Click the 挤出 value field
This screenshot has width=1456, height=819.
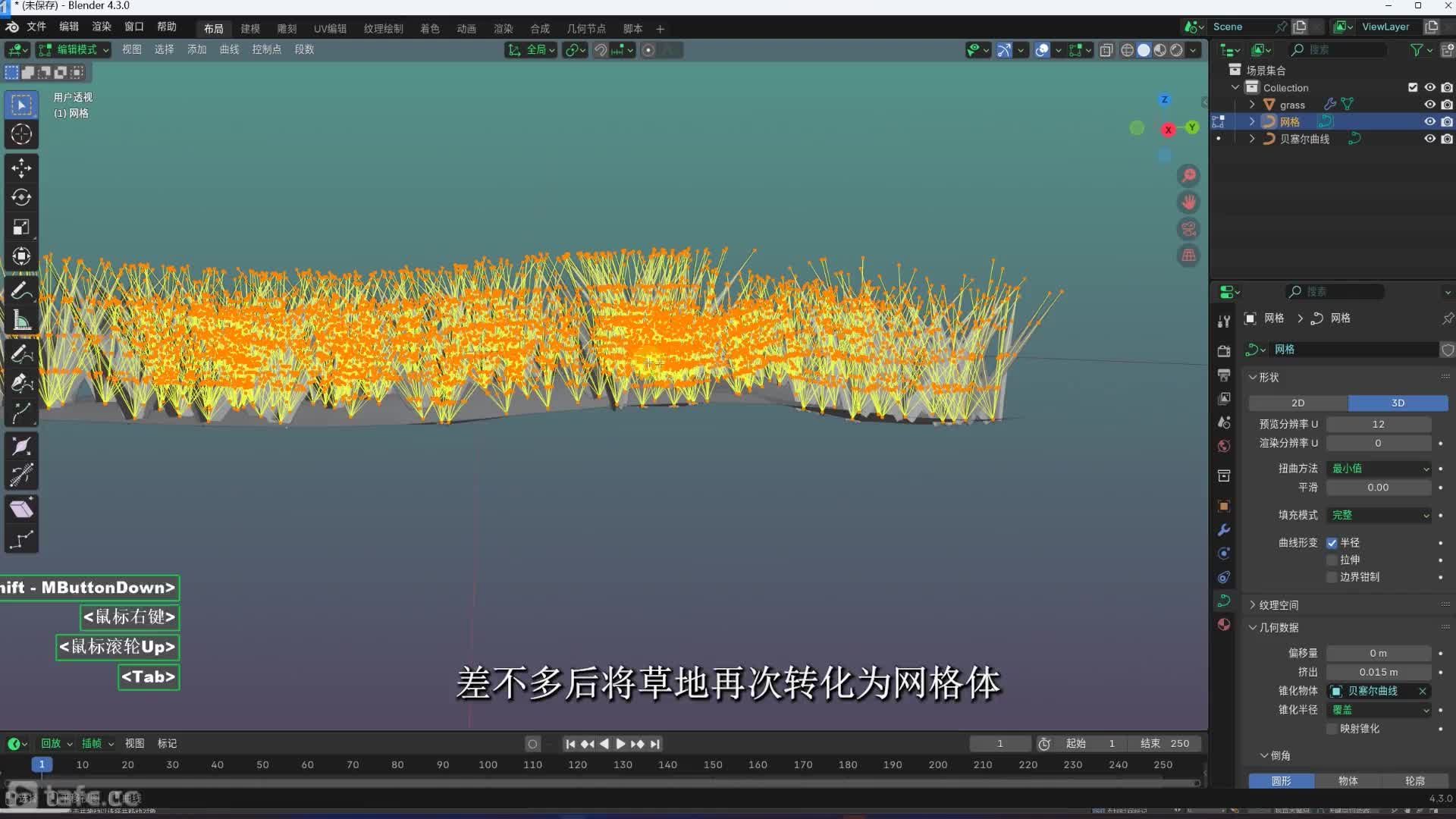[x=1378, y=672]
